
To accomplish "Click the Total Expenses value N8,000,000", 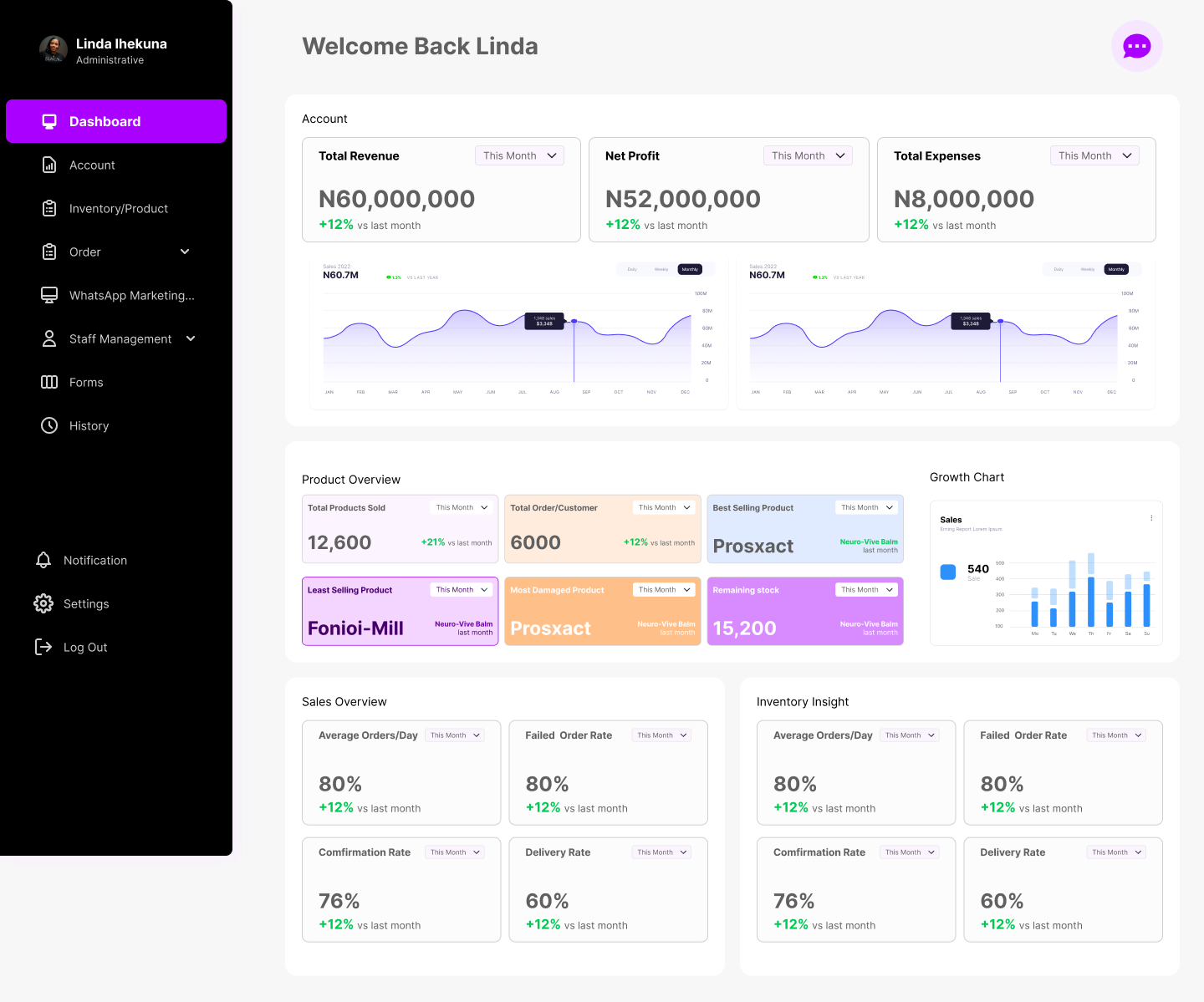I will pyautogui.click(x=964, y=199).
